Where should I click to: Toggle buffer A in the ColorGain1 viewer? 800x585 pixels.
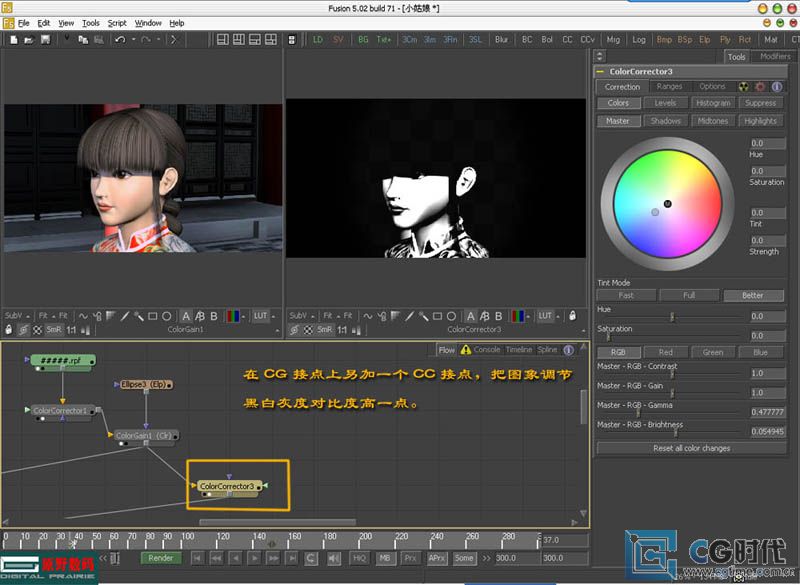pyautogui.click(x=186, y=316)
